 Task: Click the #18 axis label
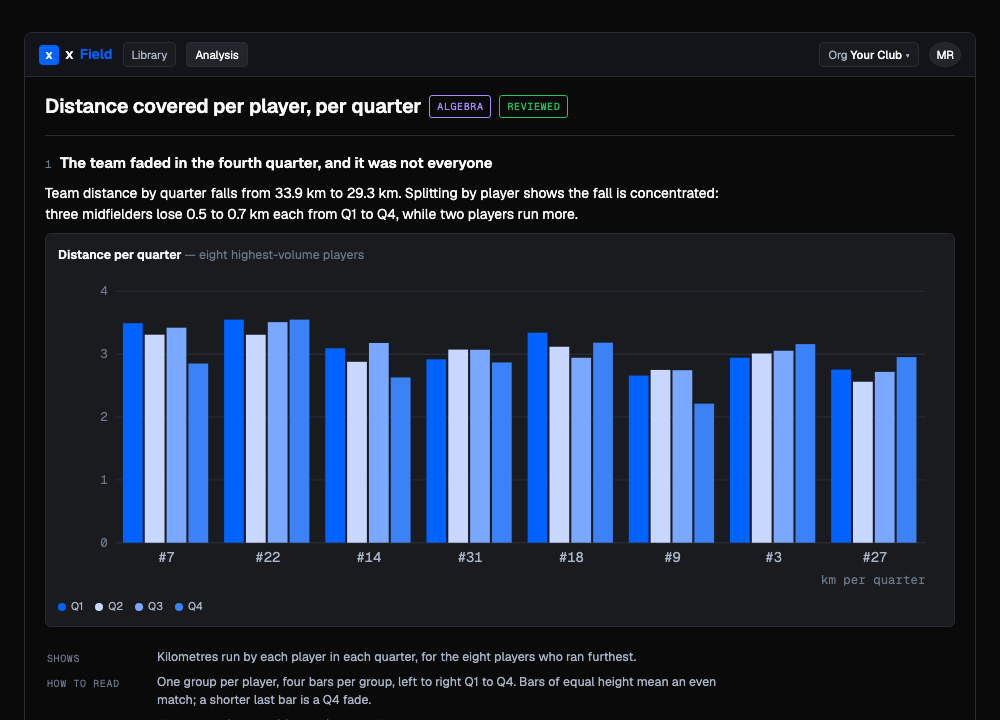point(571,557)
